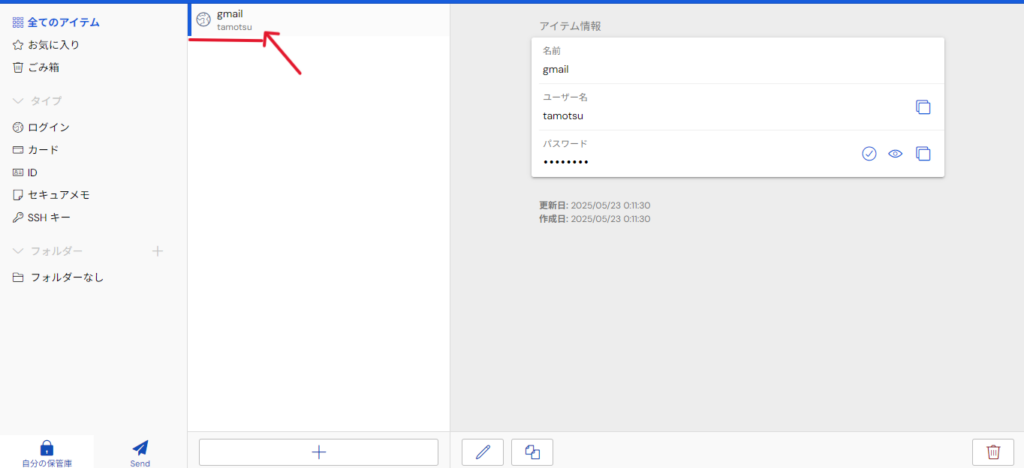Click the masked password dots

click(x=566, y=162)
